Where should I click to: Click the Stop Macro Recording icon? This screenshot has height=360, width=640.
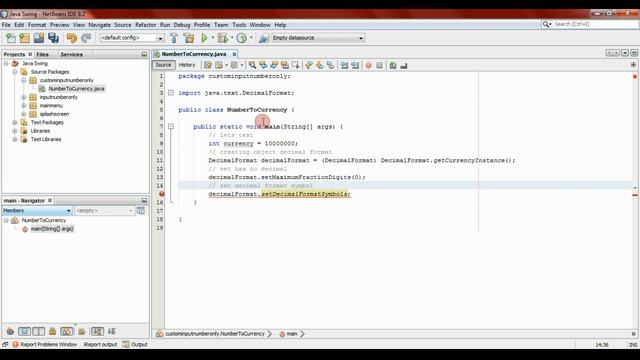[x=380, y=65]
